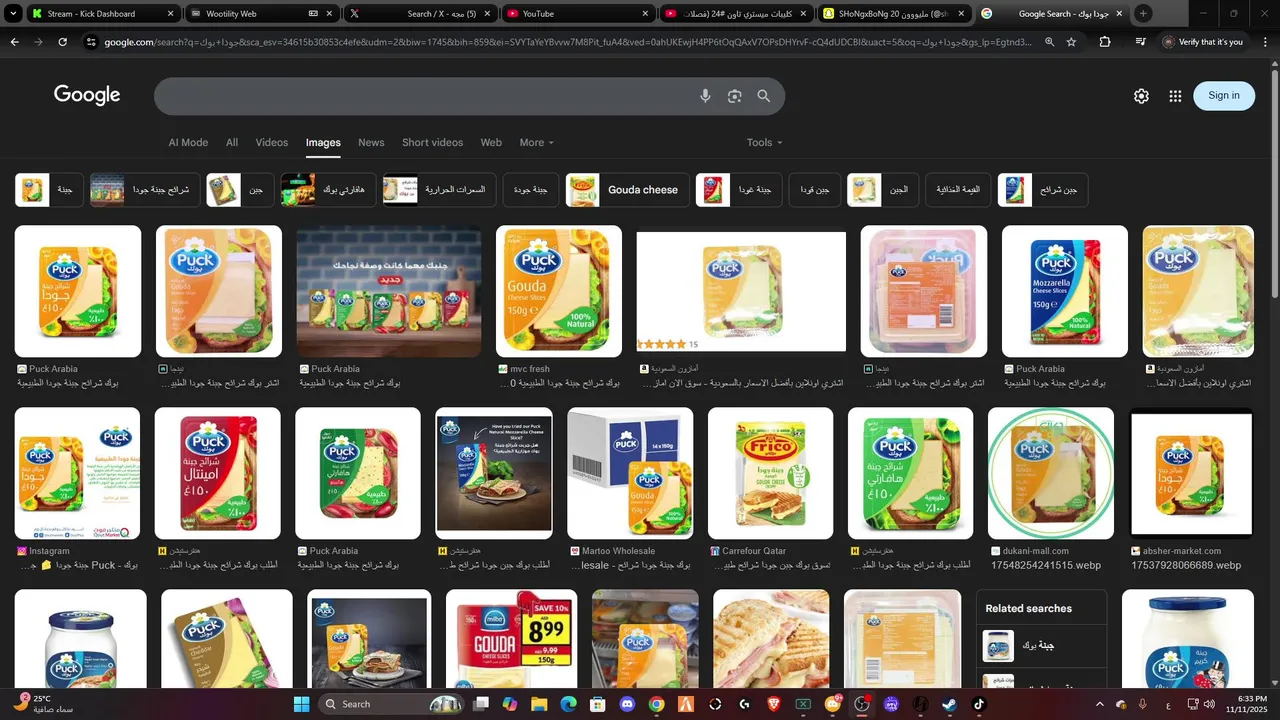
Task: Open Martoo Wholesale Puck box image
Action: point(629,473)
